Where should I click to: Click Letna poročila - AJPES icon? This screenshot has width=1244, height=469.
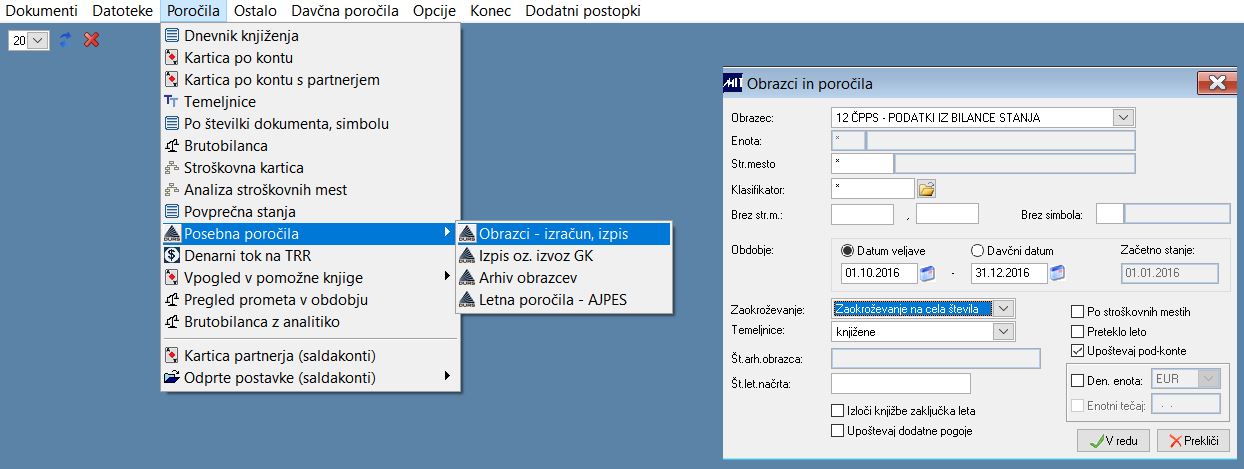(466, 300)
